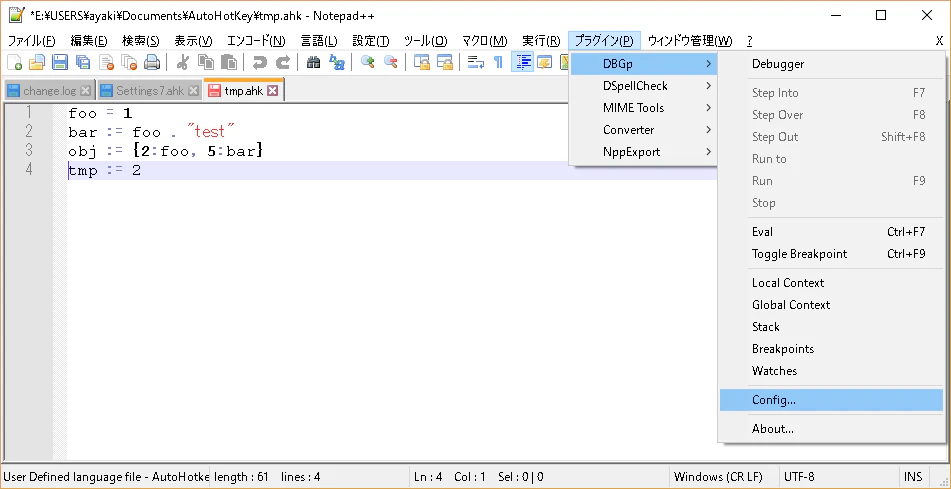
Task: Open the 検索(S) menu
Action: click(141, 41)
